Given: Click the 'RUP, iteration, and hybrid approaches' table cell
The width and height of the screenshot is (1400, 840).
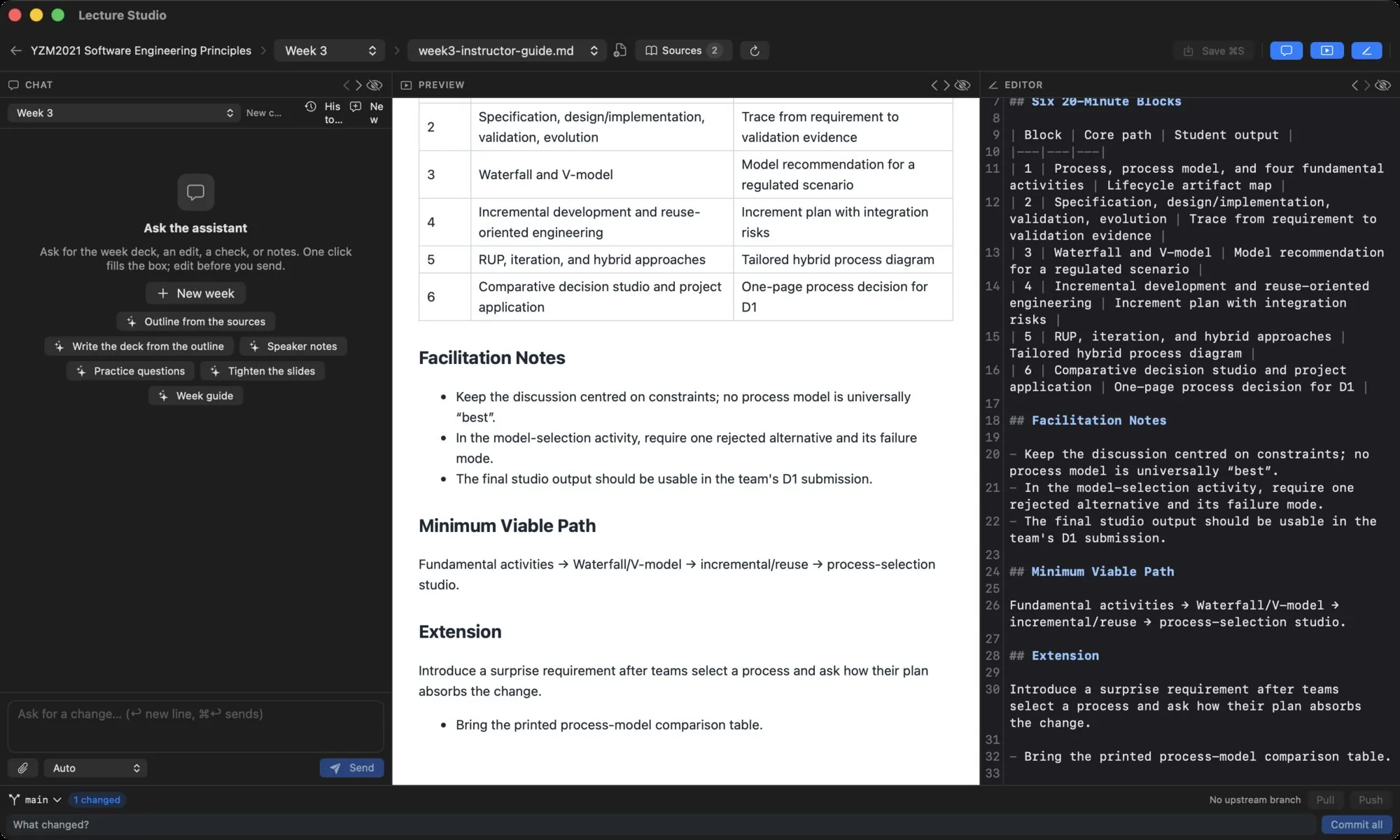Looking at the screenshot, I should (602, 259).
